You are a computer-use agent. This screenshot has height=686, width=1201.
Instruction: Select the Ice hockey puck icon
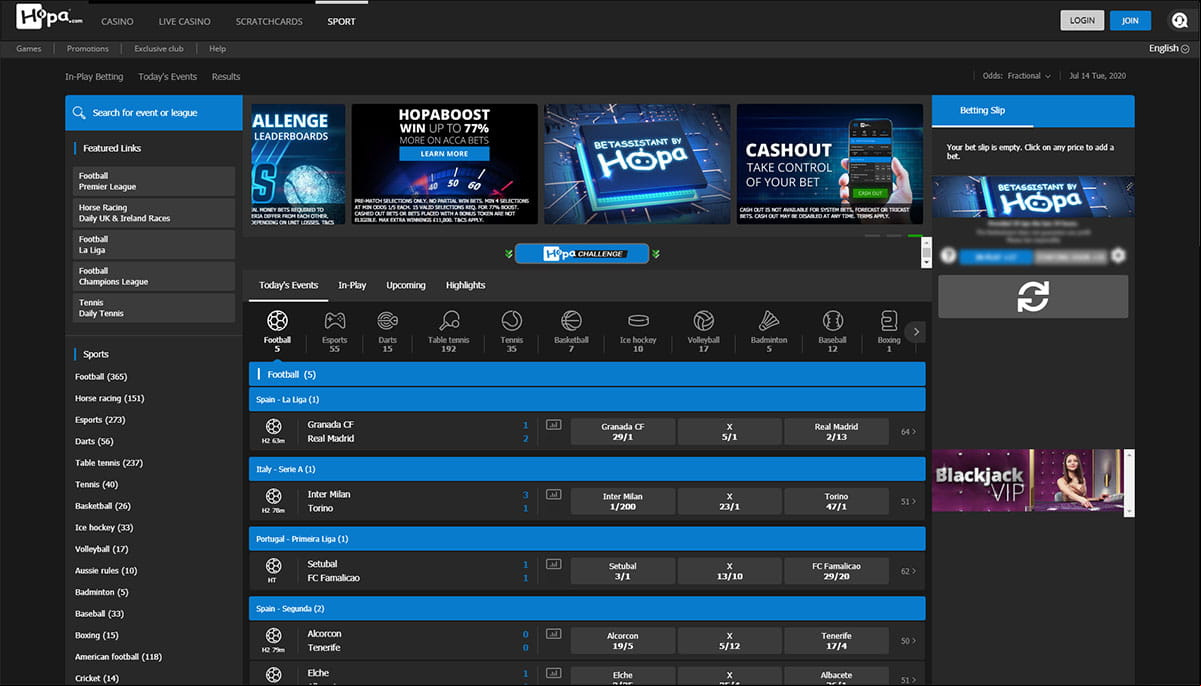tap(638, 321)
